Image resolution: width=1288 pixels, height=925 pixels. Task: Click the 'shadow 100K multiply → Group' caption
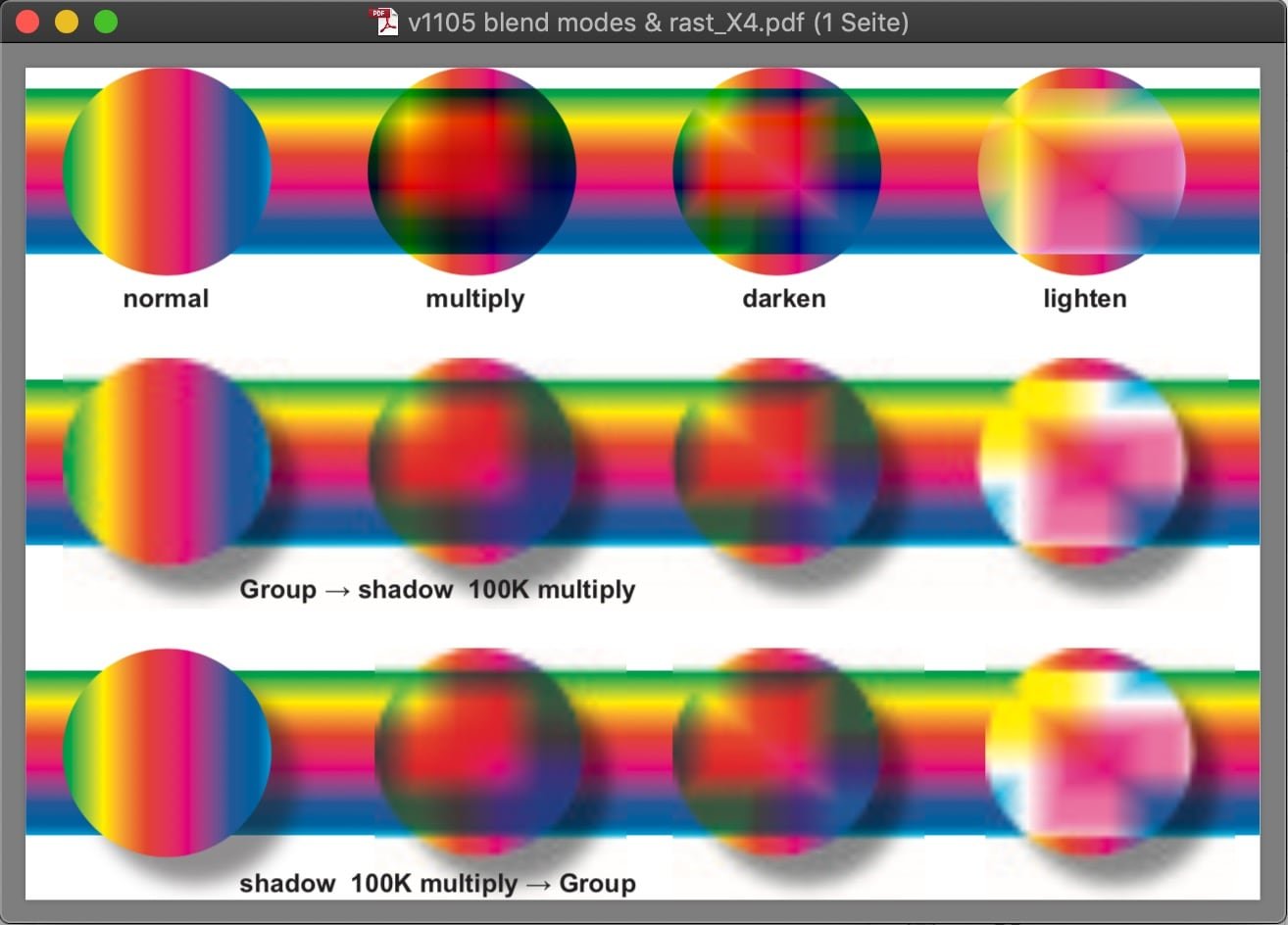click(x=438, y=883)
